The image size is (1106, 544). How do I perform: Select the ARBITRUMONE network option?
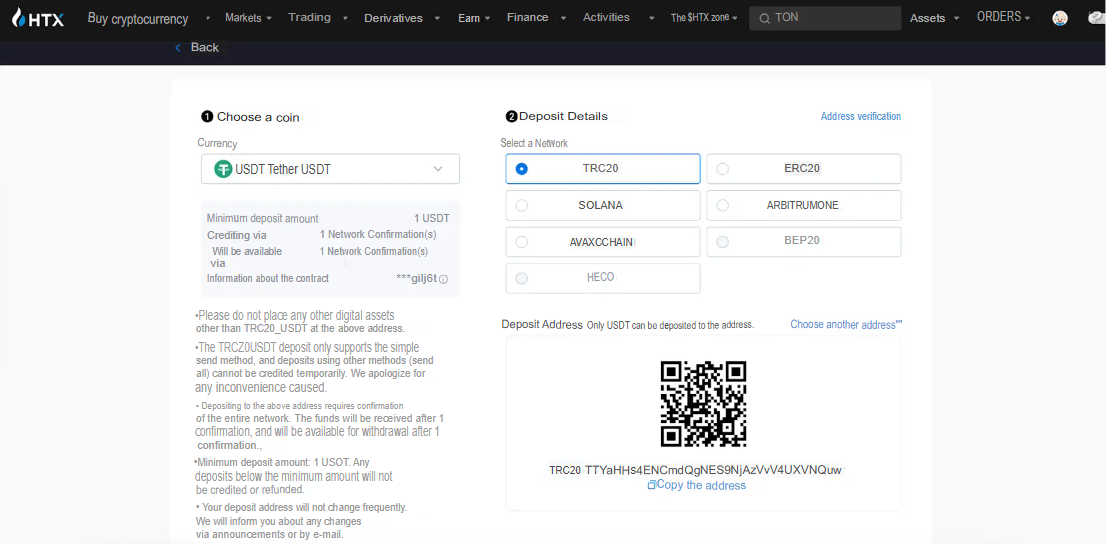803,205
